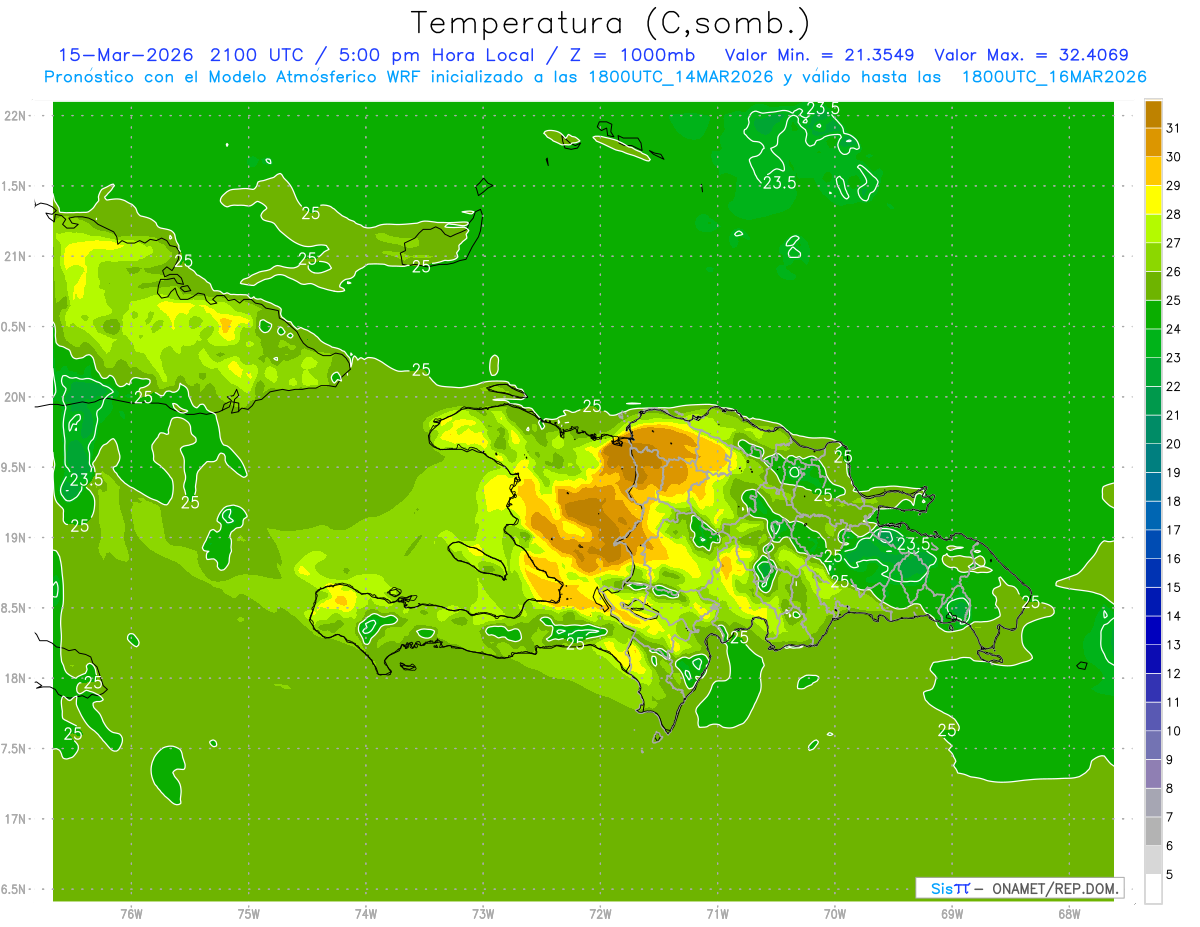This screenshot has width=1200, height=927.
Task: Click the purple legend band between 9 and 10
Action: [1153, 745]
